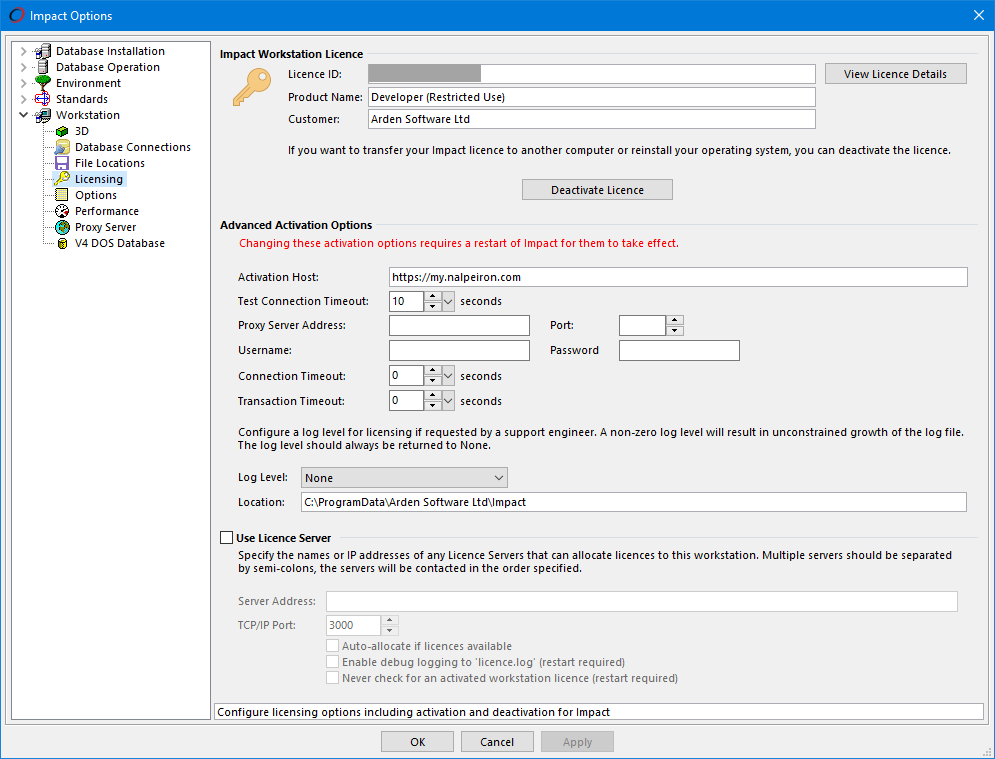Increase the proxy Port value
Screen dimensions: 995x759
click(x=675, y=320)
